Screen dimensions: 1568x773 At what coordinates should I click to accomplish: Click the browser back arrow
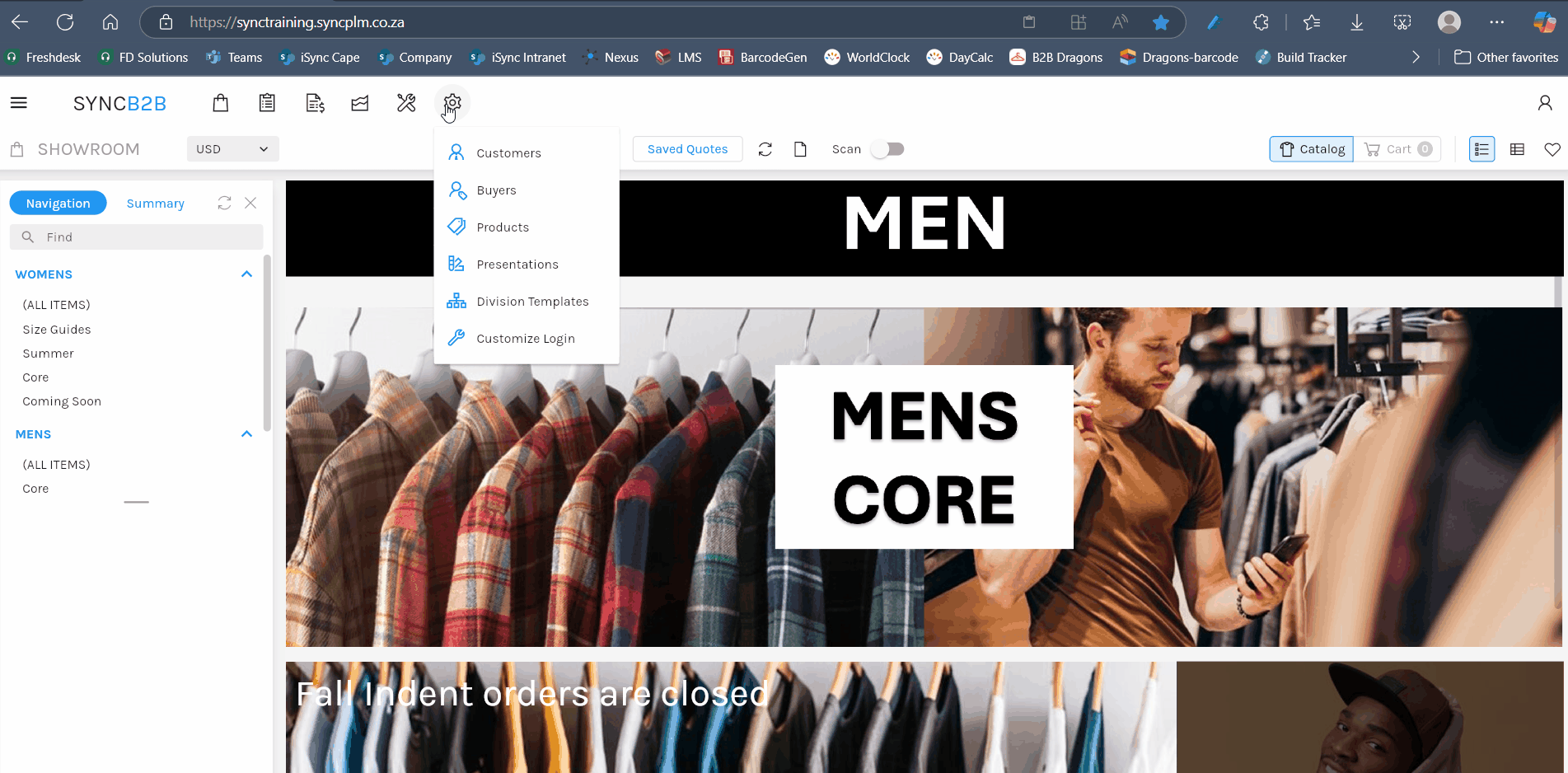pyautogui.click(x=20, y=22)
